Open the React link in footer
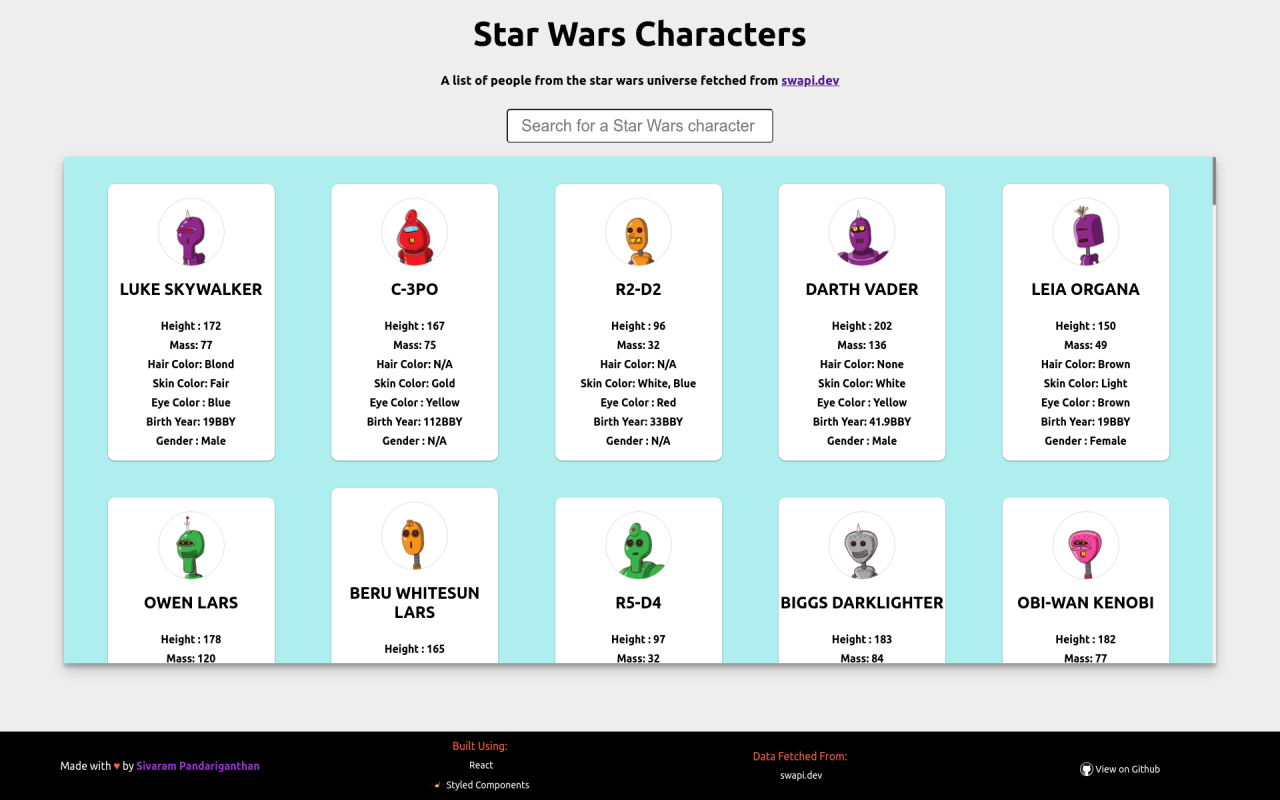 click(x=481, y=765)
